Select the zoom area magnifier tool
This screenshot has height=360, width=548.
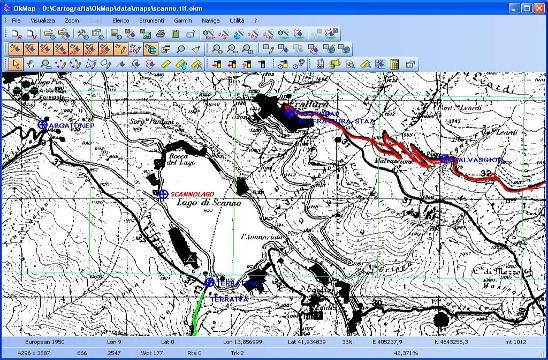(x=46, y=64)
